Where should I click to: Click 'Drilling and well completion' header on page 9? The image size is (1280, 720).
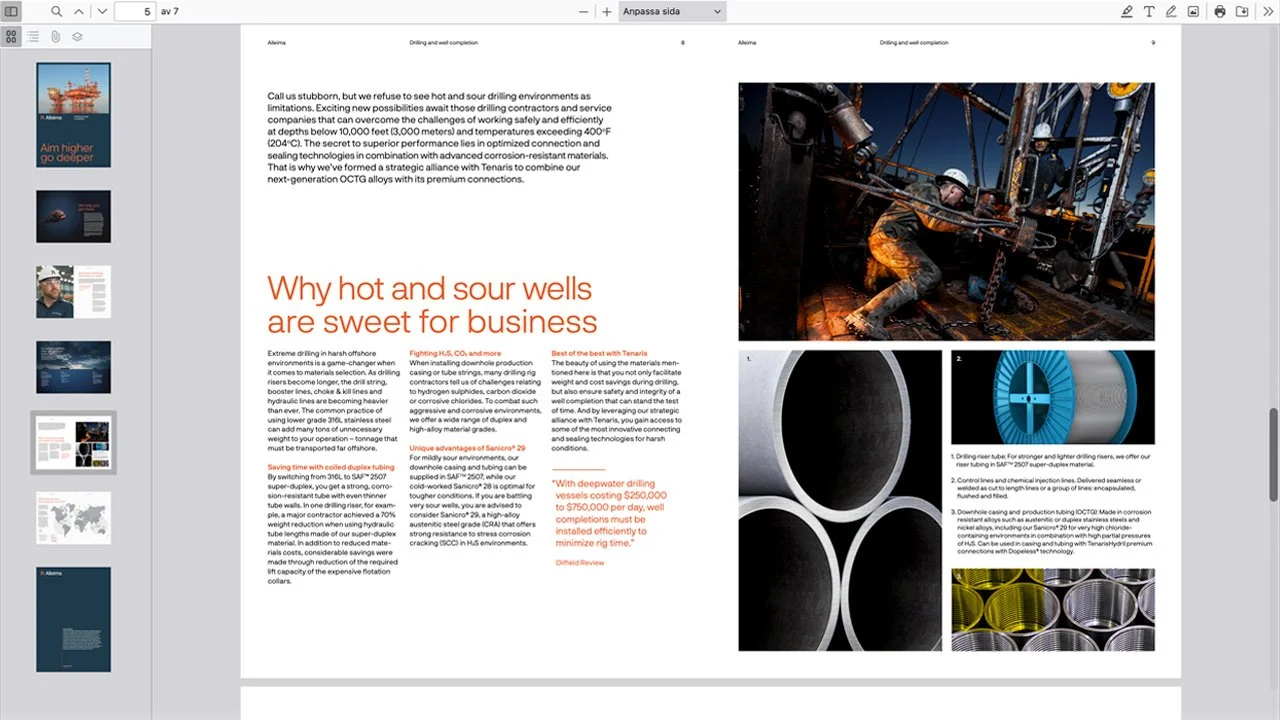914,43
